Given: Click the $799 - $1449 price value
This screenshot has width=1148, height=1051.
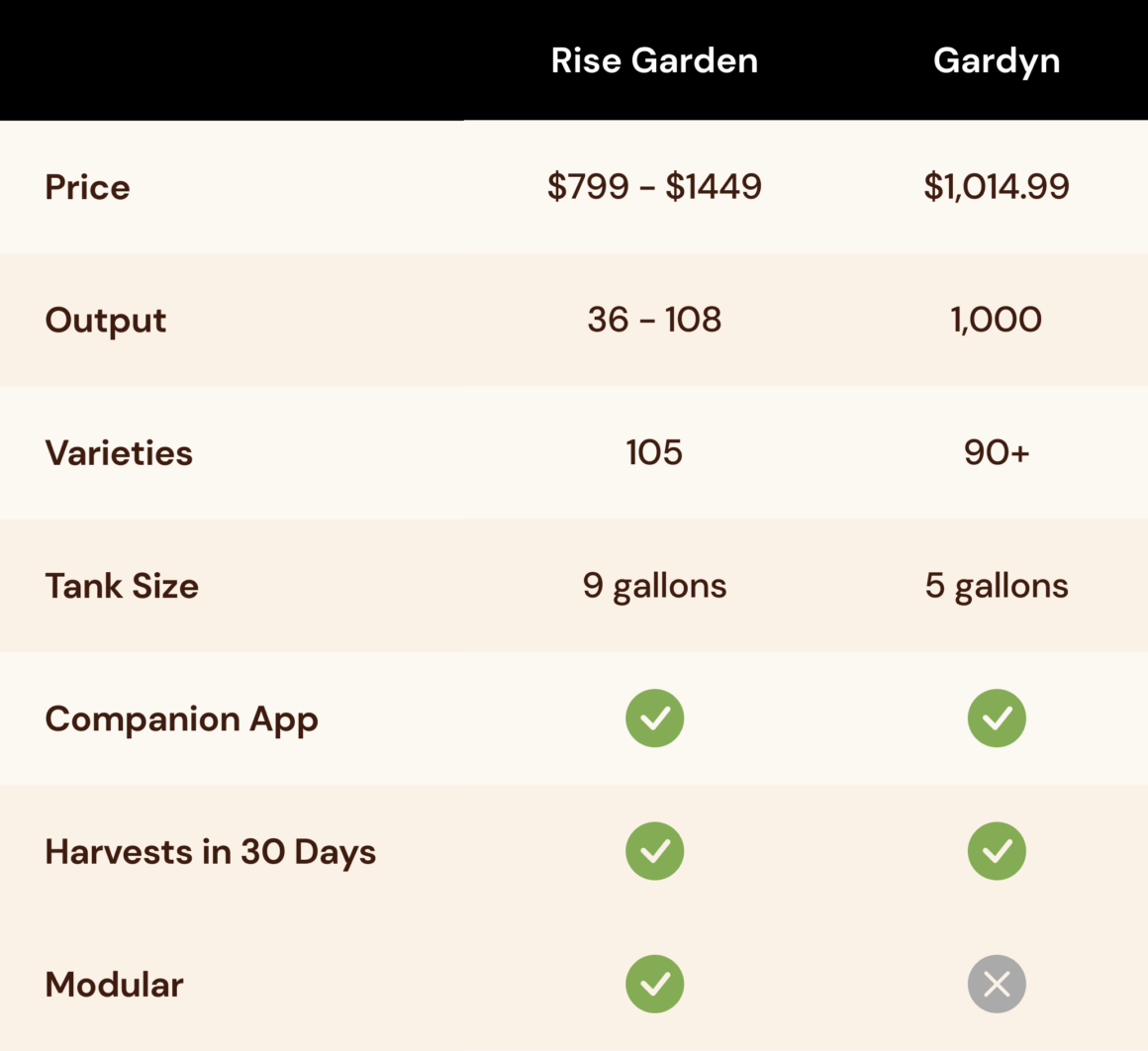Looking at the screenshot, I should [x=654, y=186].
